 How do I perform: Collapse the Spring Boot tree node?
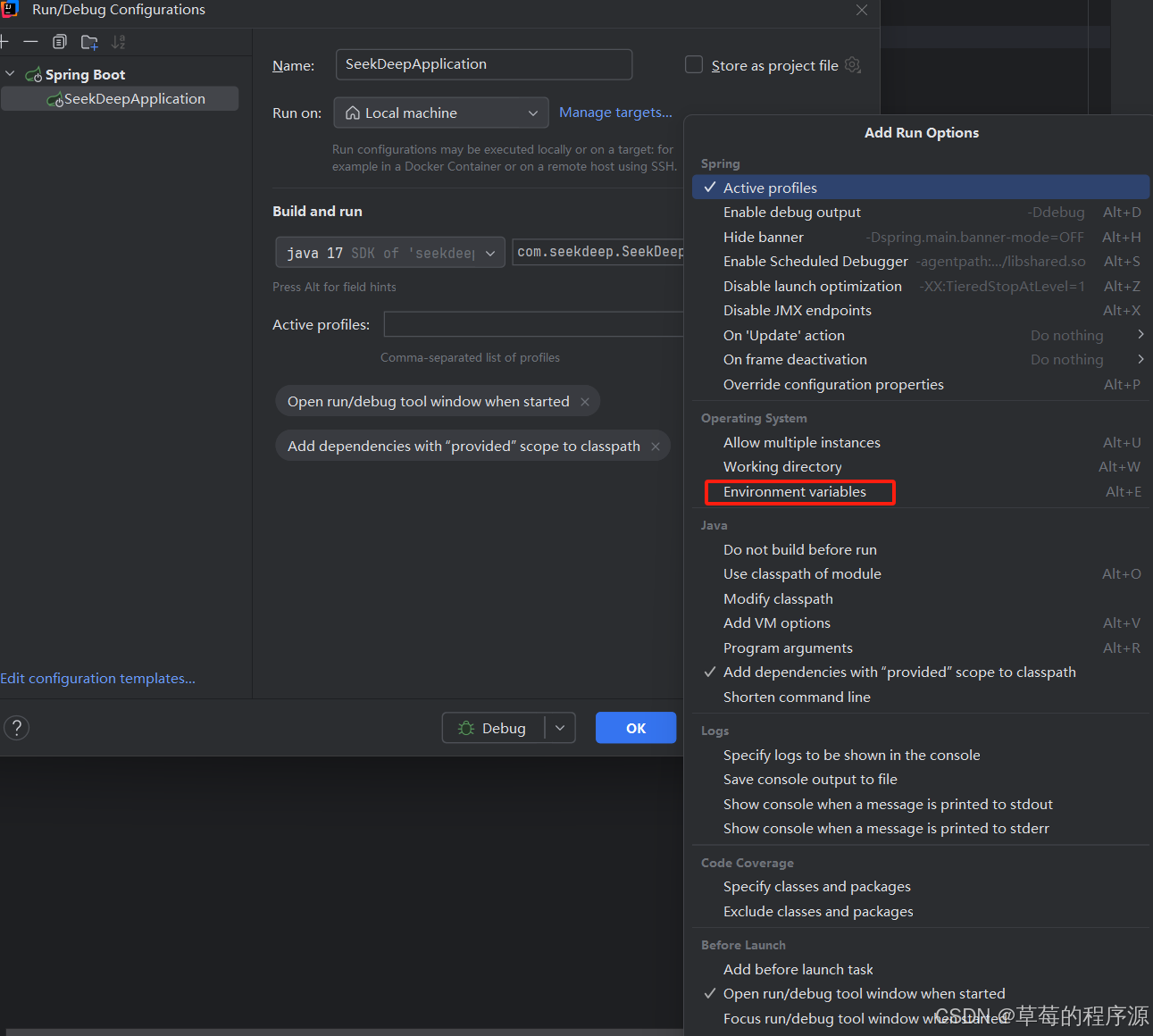[x=10, y=74]
